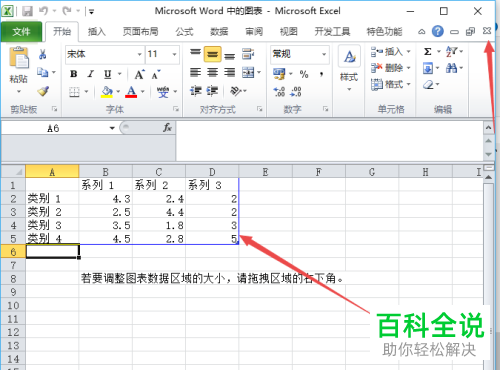Switch to Review (审阅) tab
This screenshot has height=370, width=500.
click(x=254, y=32)
